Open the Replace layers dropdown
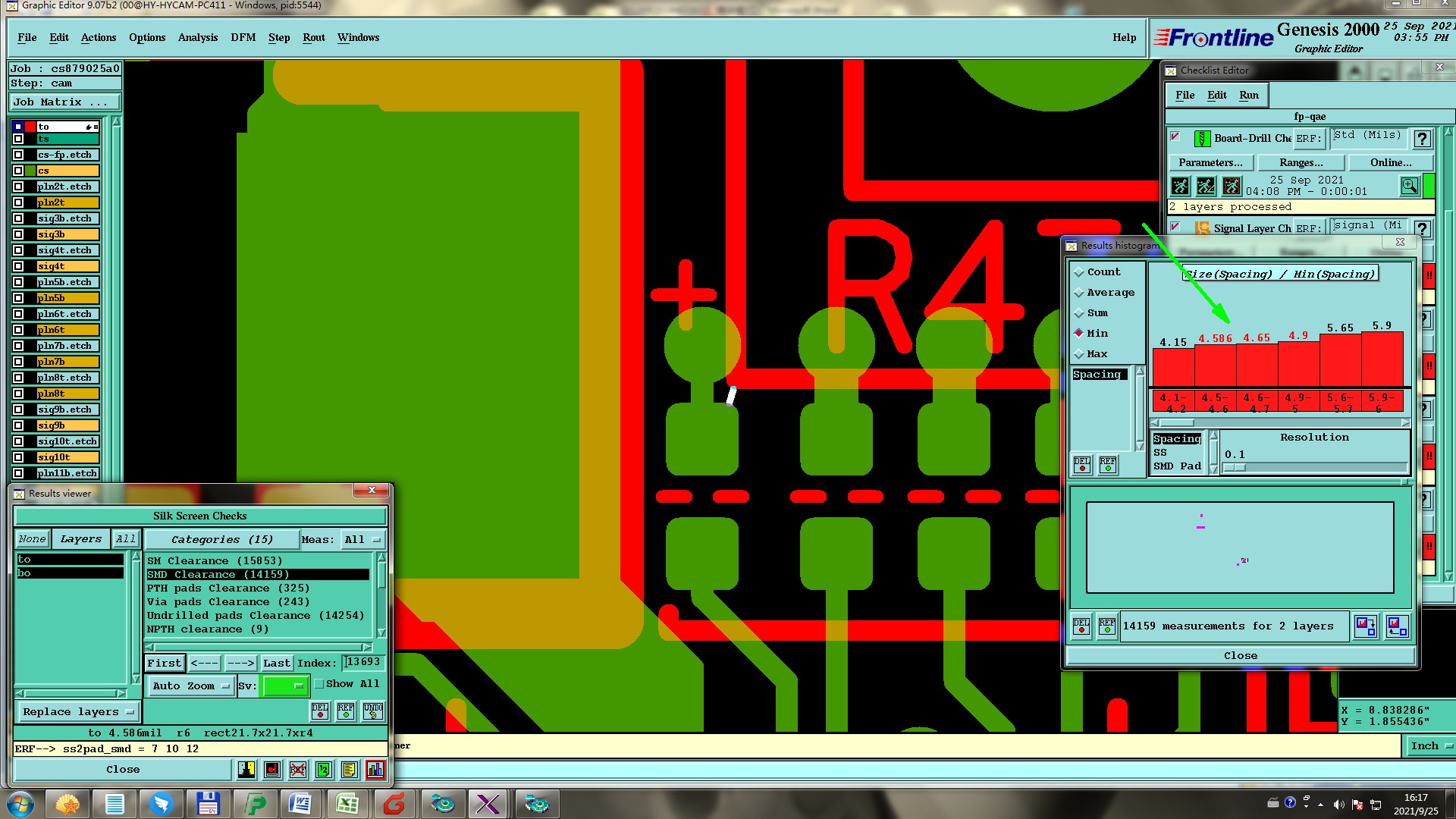Screen dimensions: 1456x819 77,712
